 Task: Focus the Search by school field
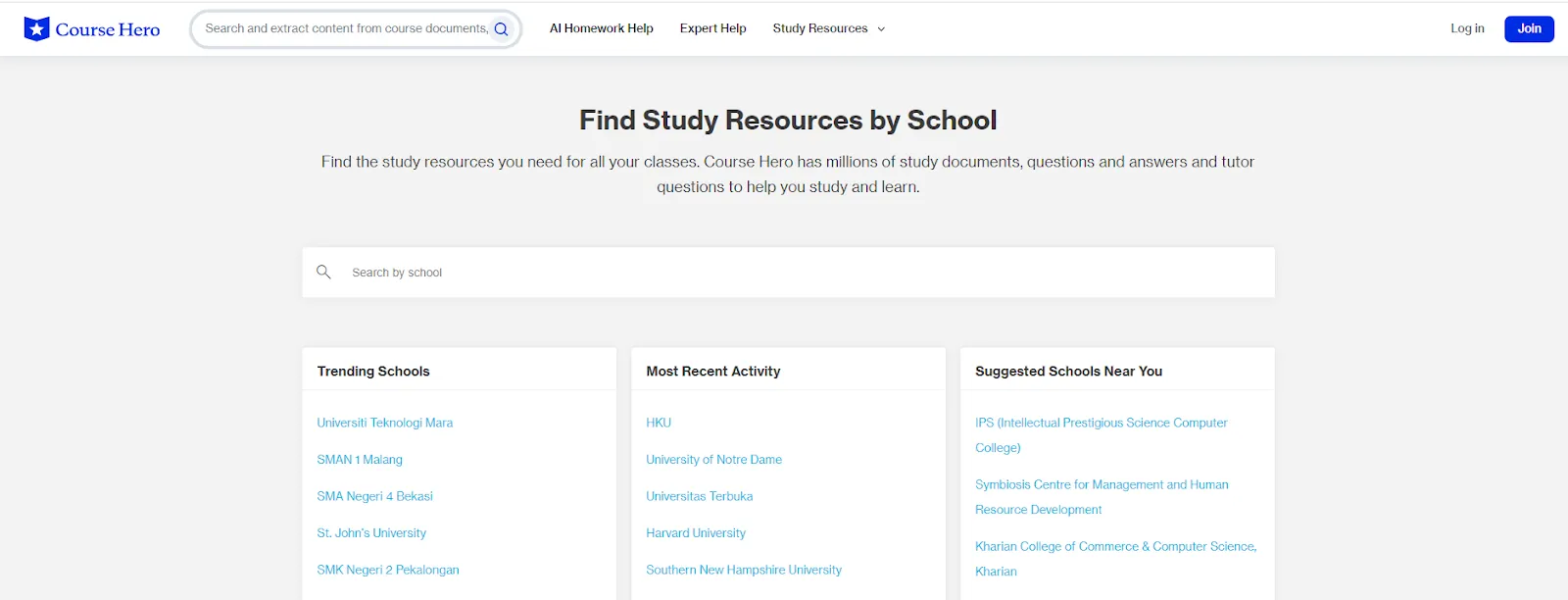[788, 273]
